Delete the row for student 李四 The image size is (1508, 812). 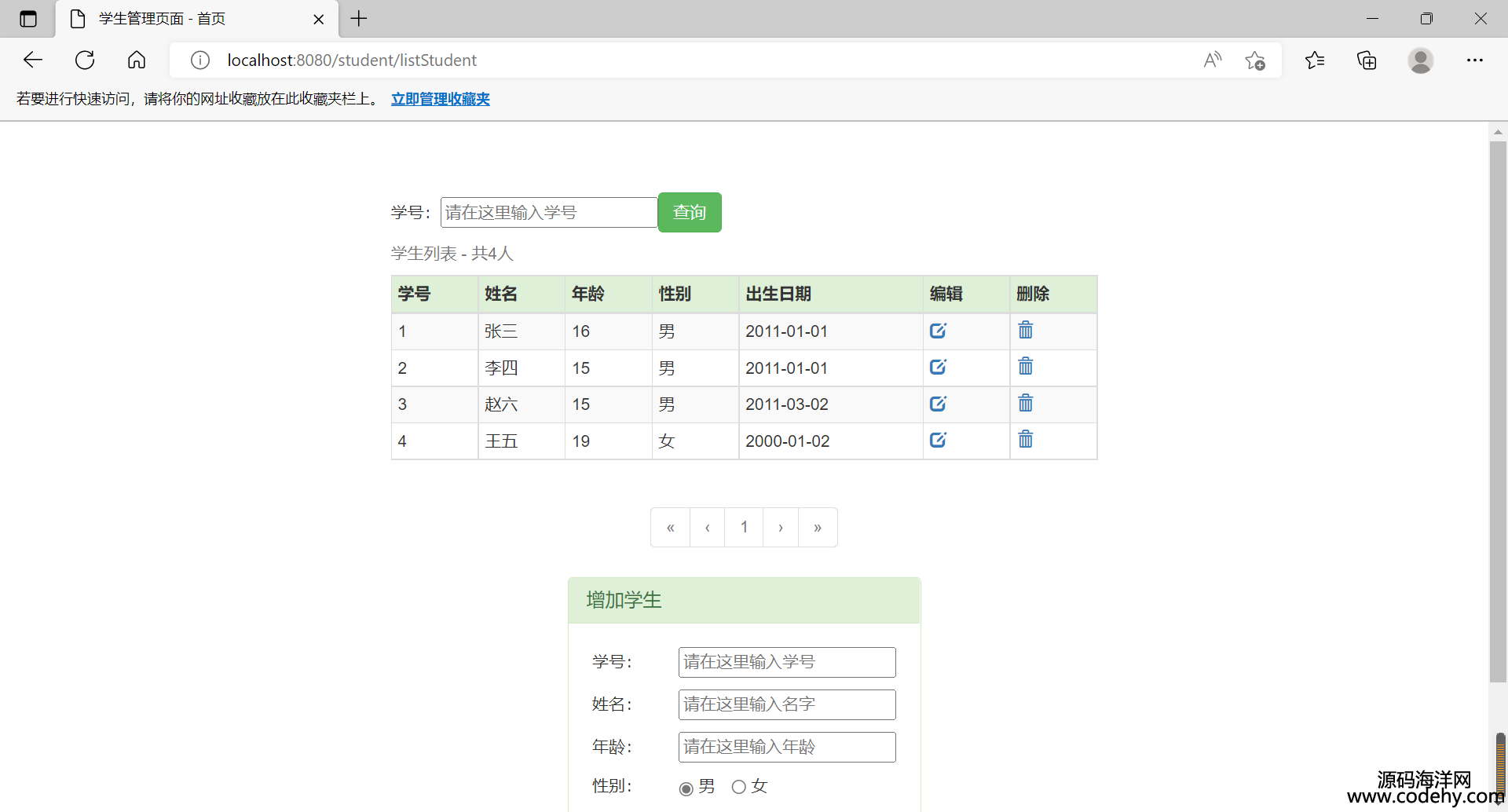point(1025,367)
